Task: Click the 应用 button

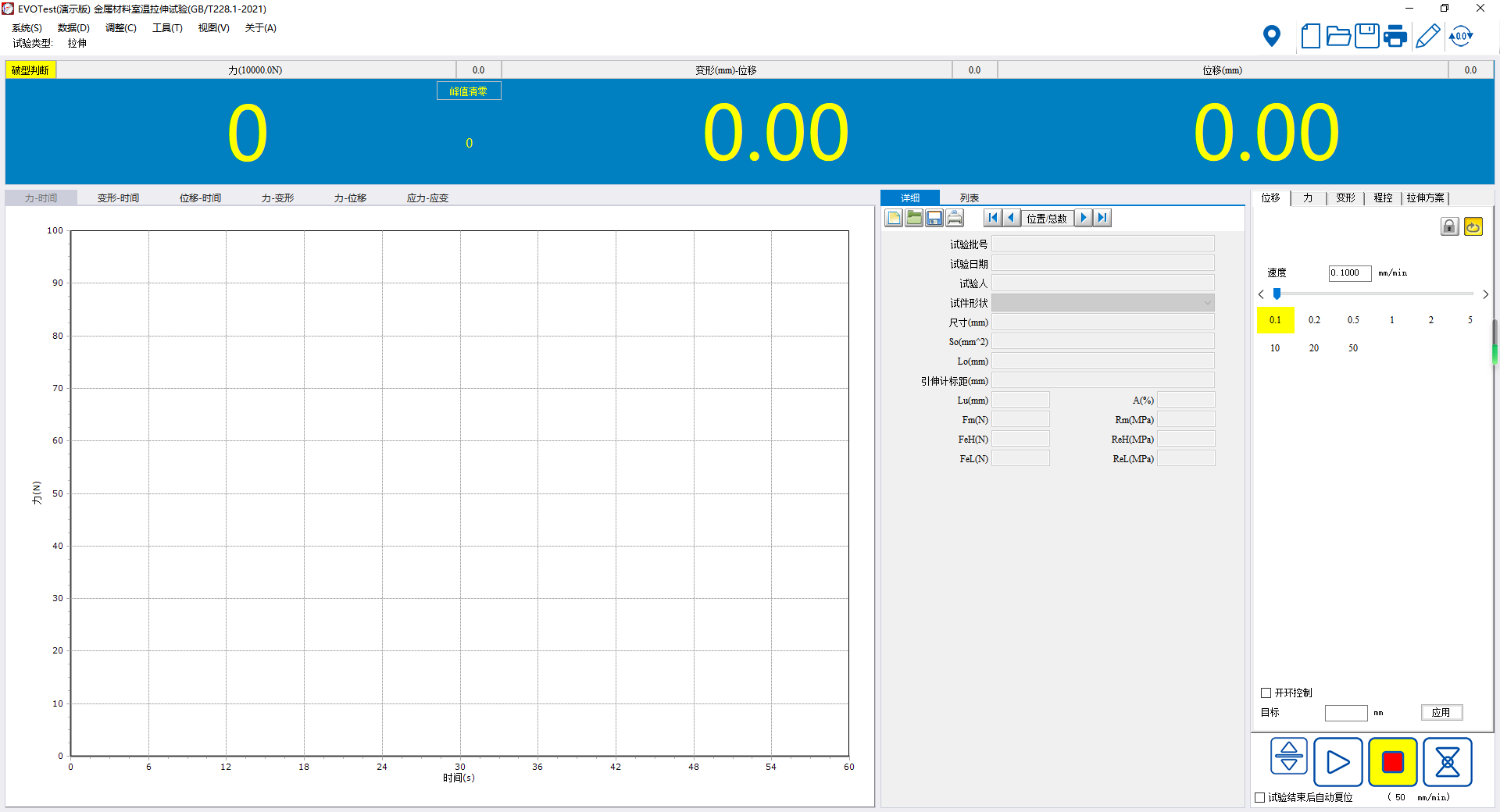Action: pyautogui.click(x=1441, y=713)
